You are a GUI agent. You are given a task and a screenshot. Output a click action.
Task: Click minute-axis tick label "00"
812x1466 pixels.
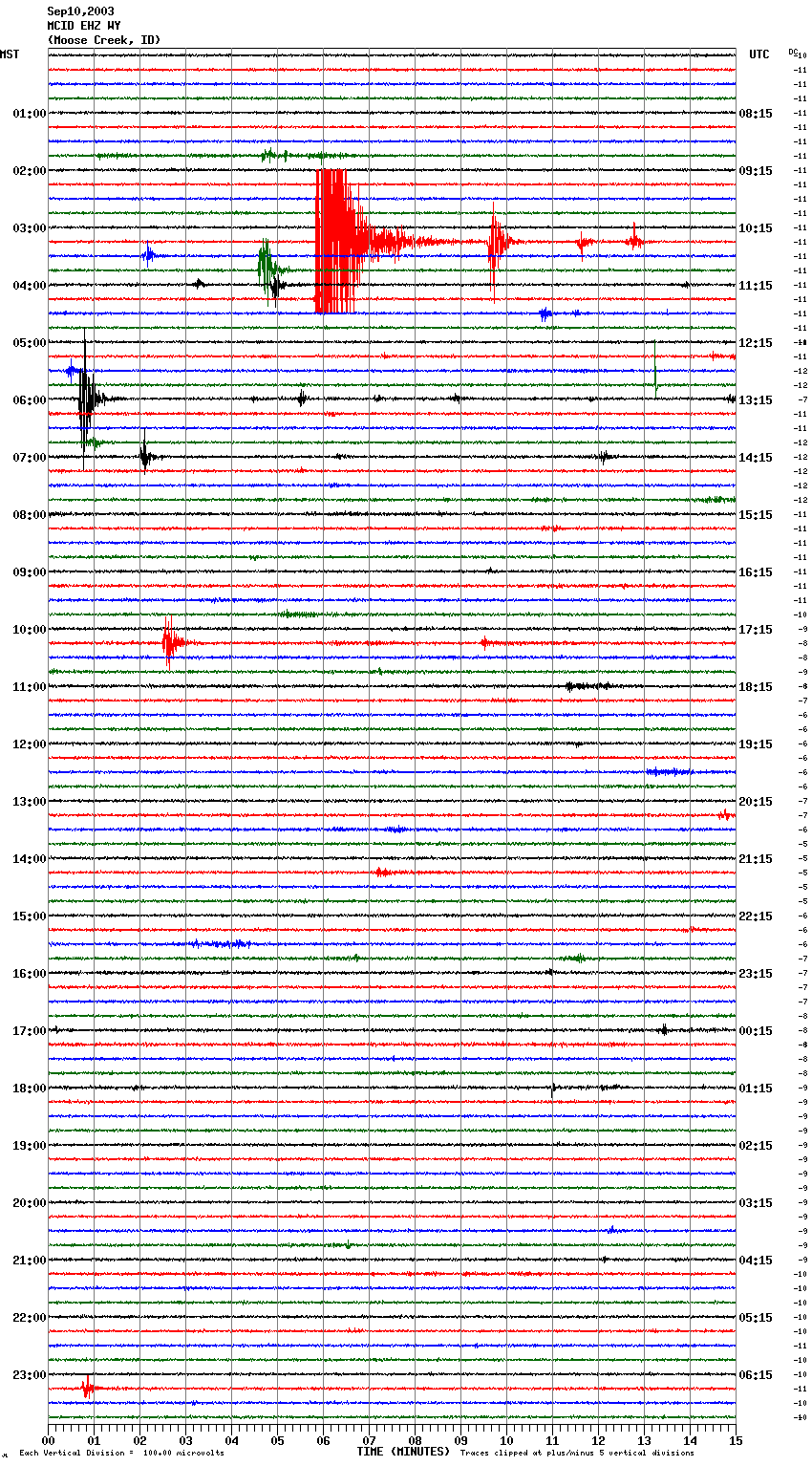[x=48, y=1440]
